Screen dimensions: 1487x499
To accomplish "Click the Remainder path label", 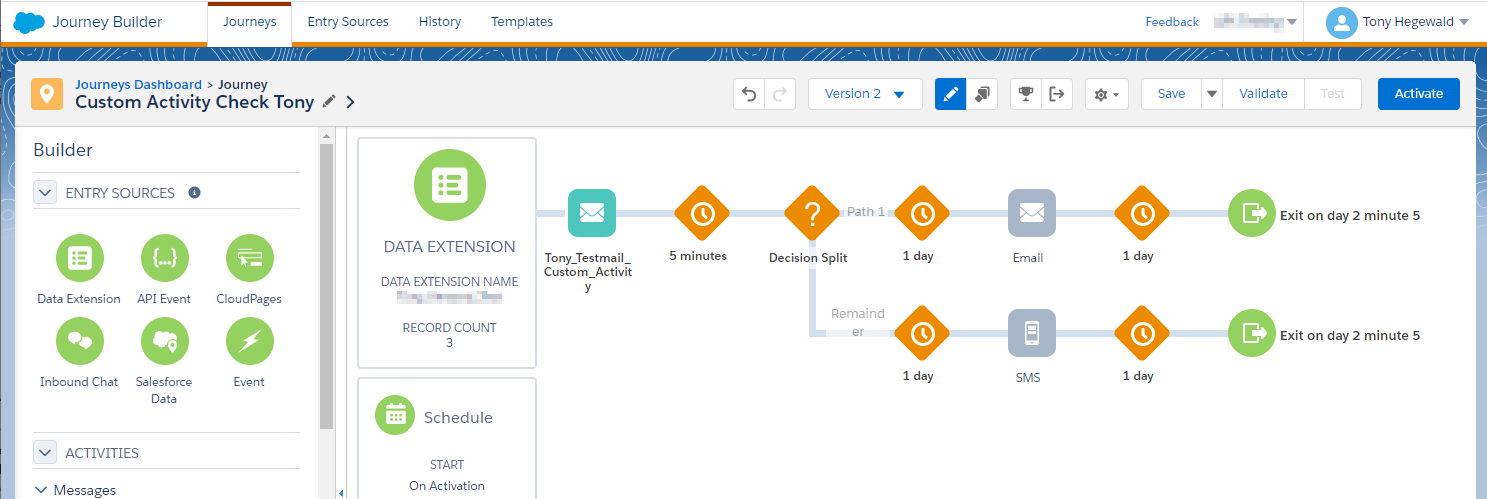I will pos(858,322).
